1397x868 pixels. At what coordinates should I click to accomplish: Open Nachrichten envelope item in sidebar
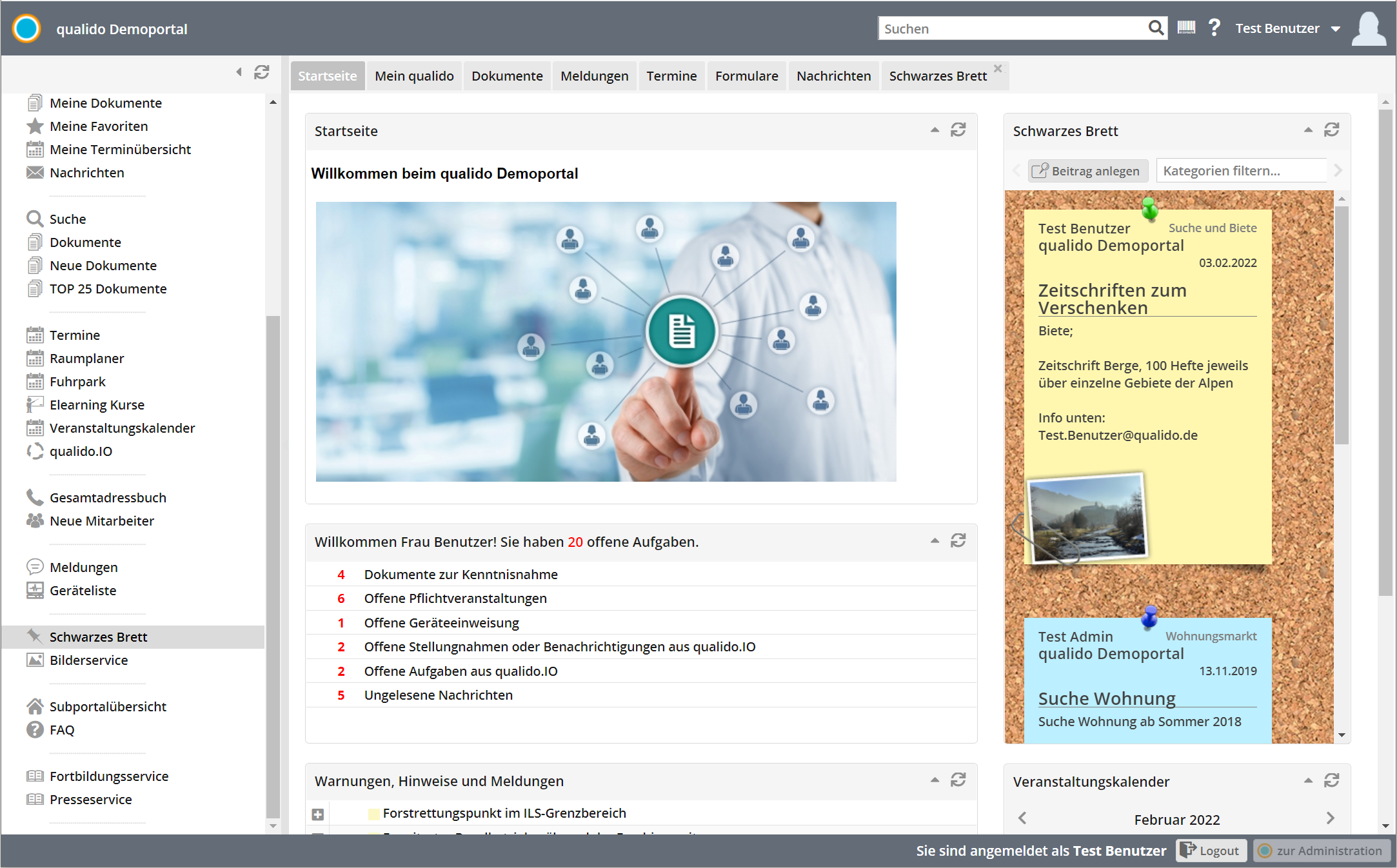click(x=75, y=173)
